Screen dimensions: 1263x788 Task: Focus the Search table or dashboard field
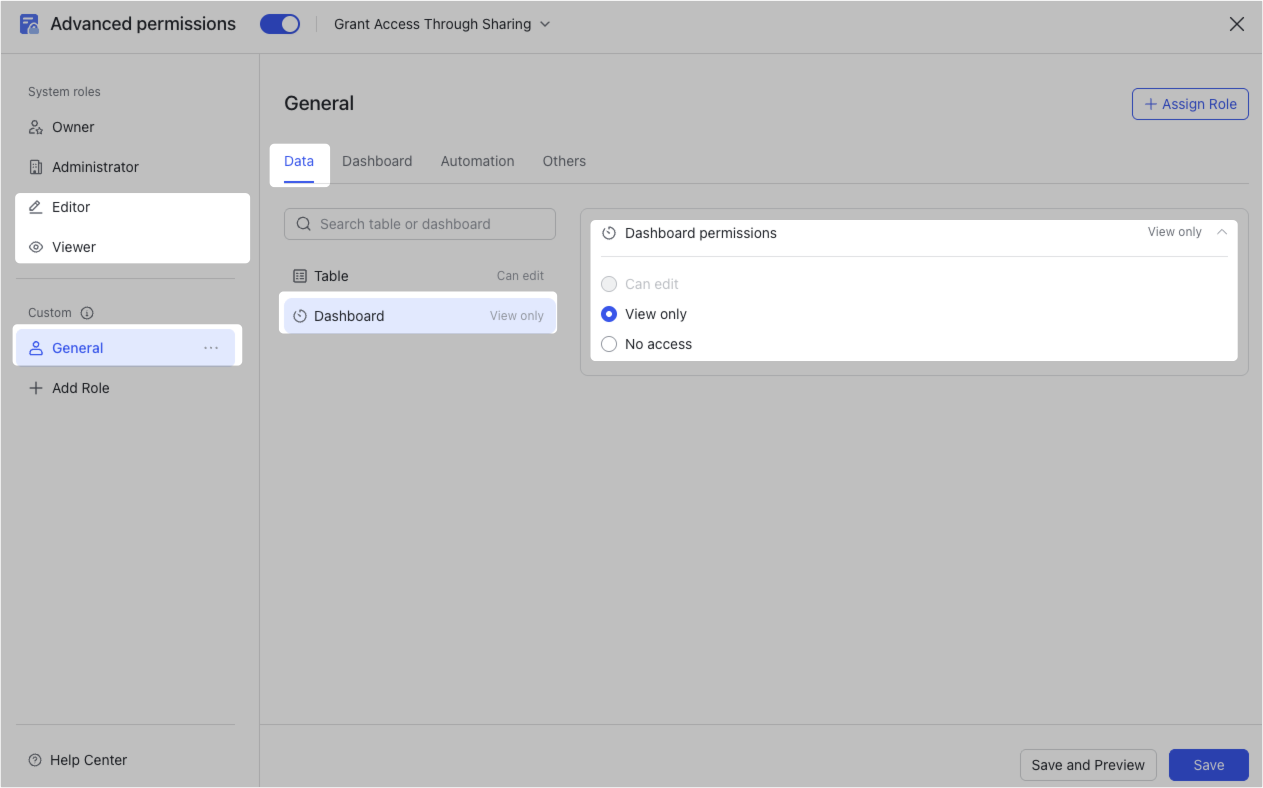tap(420, 224)
